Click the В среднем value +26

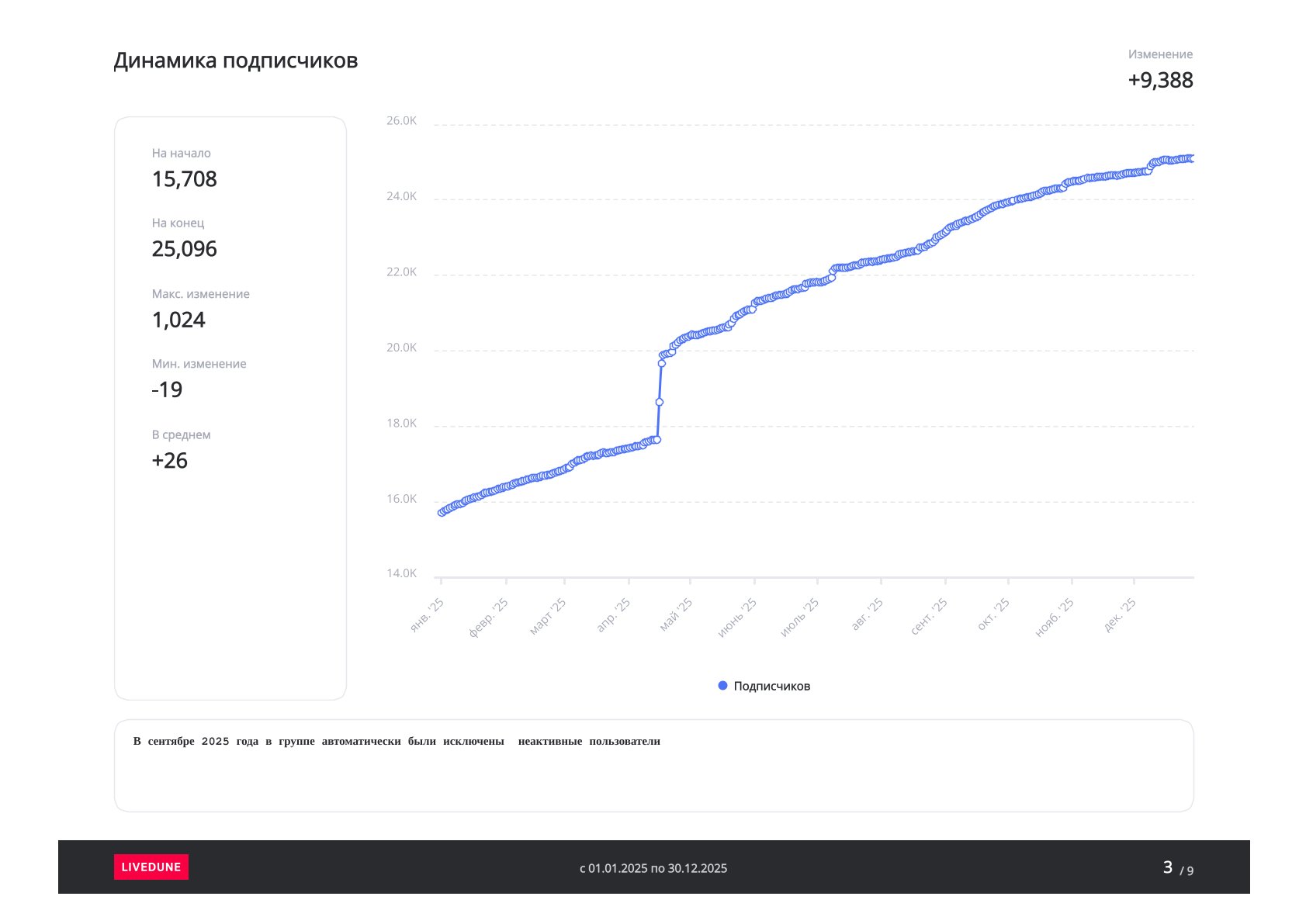tap(169, 461)
